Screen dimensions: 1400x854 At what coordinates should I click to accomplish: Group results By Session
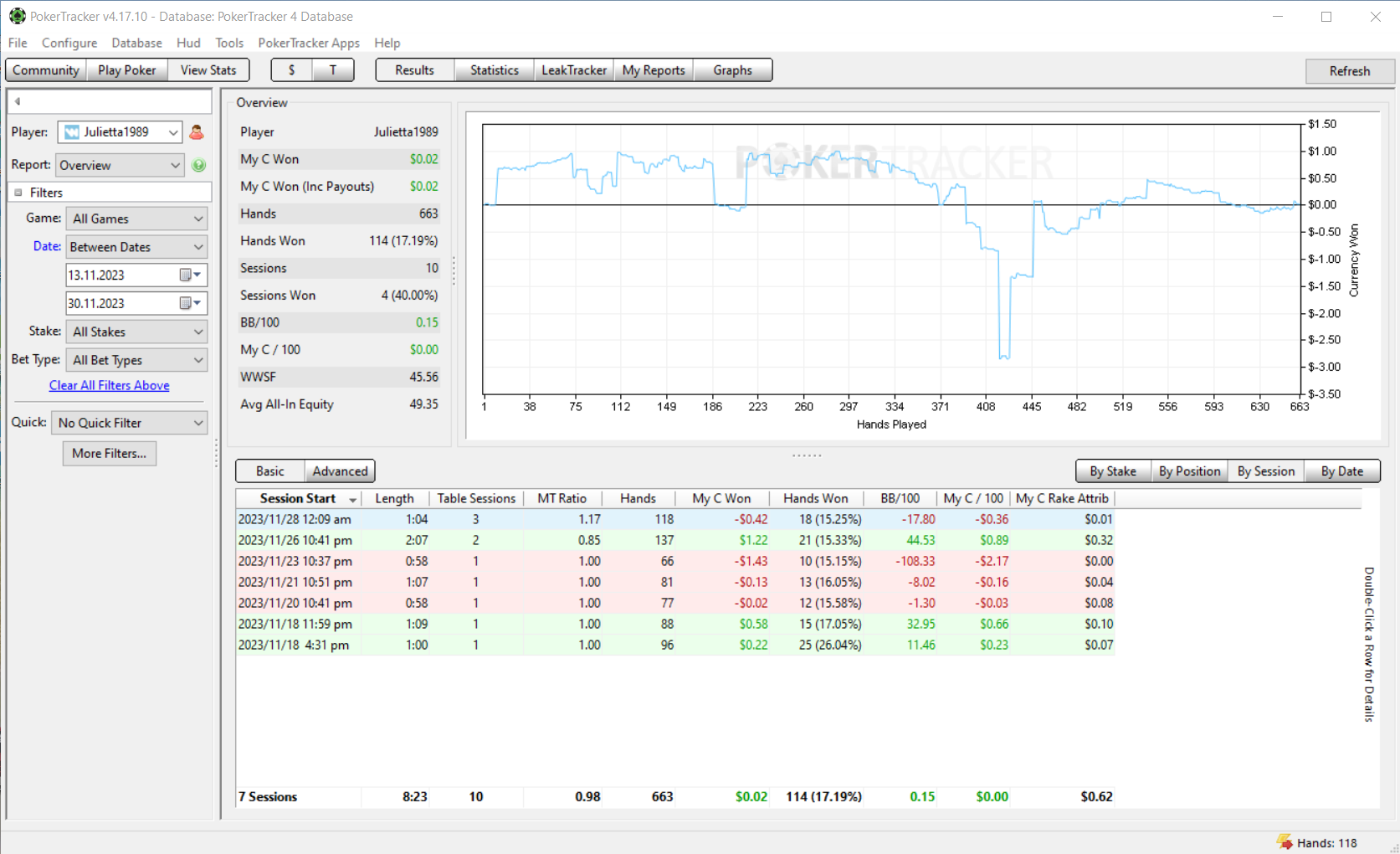tap(1266, 471)
